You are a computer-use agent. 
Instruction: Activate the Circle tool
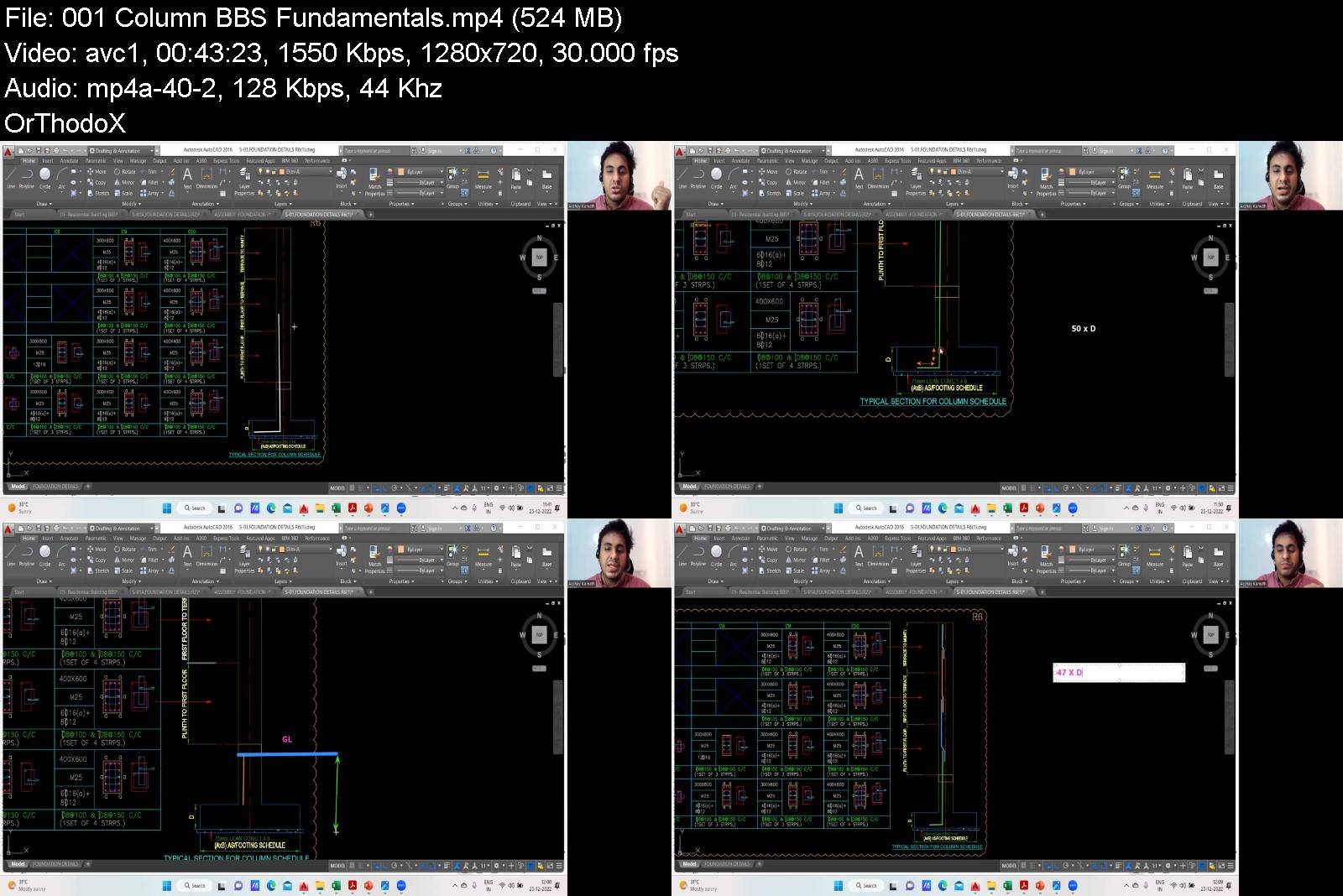pyautogui.click(x=44, y=179)
